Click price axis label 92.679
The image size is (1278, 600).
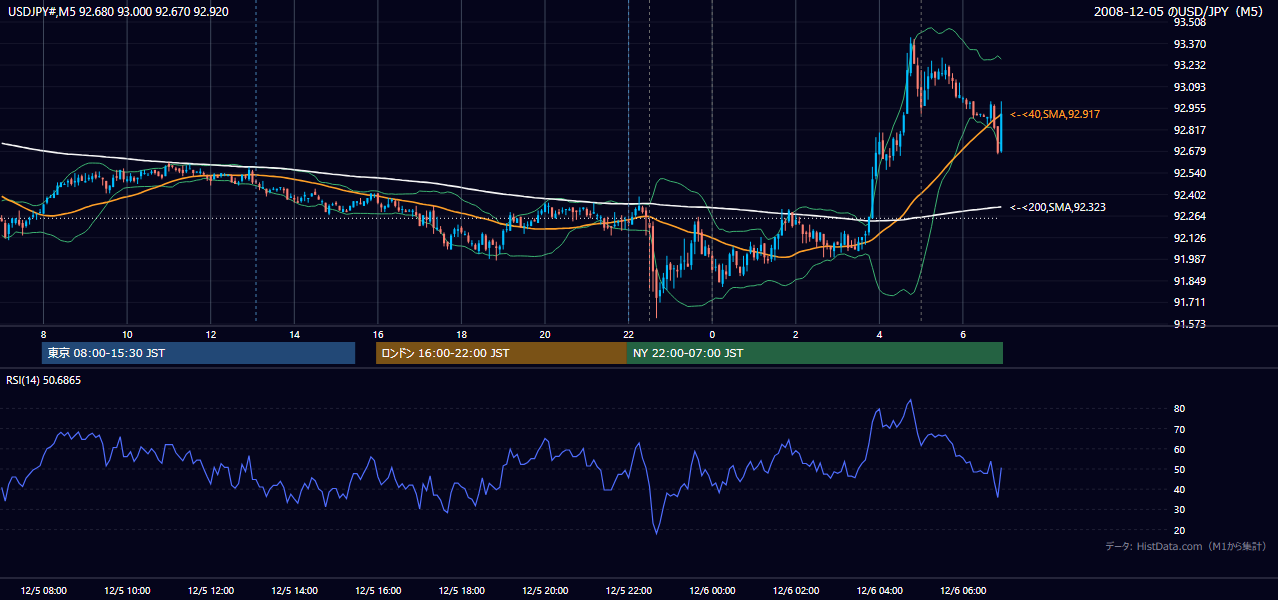point(1189,151)
